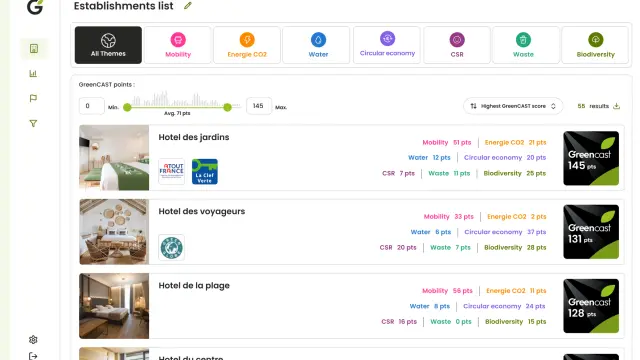Image resolution: width=640 pixels, height=360 pixels.
Task: Click the Avg. 71 pts label
Action: click(177, 113)
